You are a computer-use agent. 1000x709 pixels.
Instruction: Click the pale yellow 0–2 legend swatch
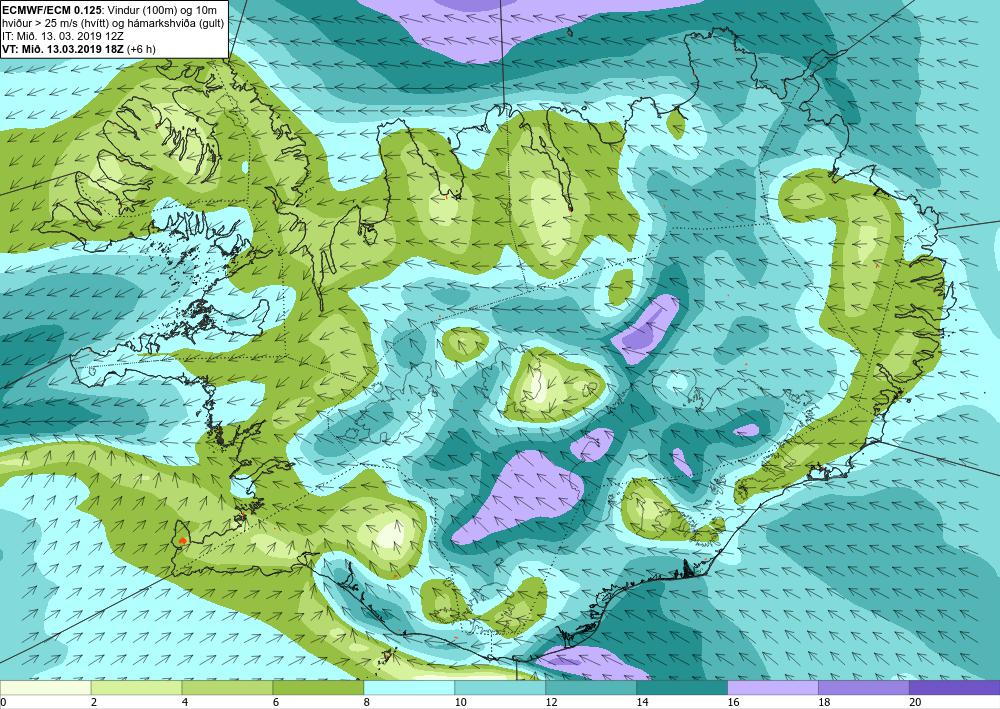(x=45, y=688)
